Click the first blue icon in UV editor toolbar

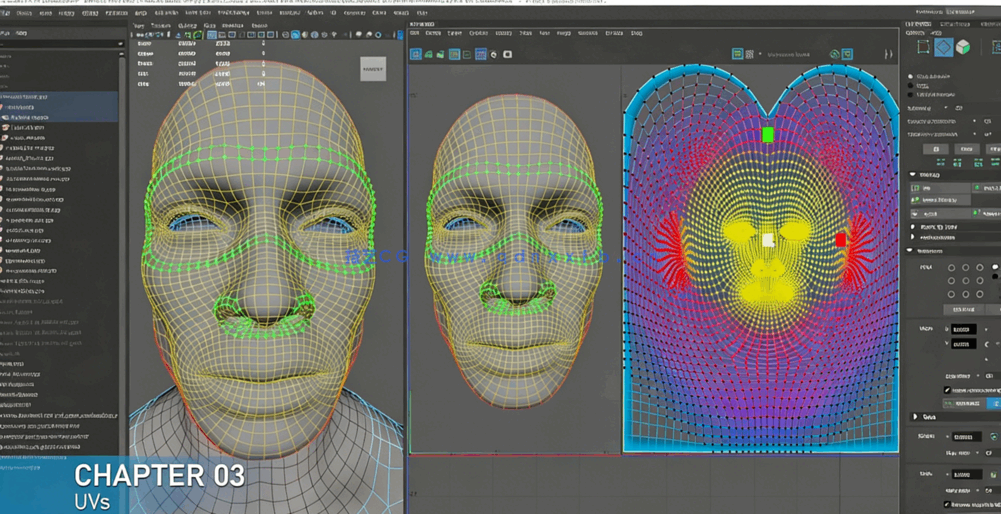[x=416, y=54]
